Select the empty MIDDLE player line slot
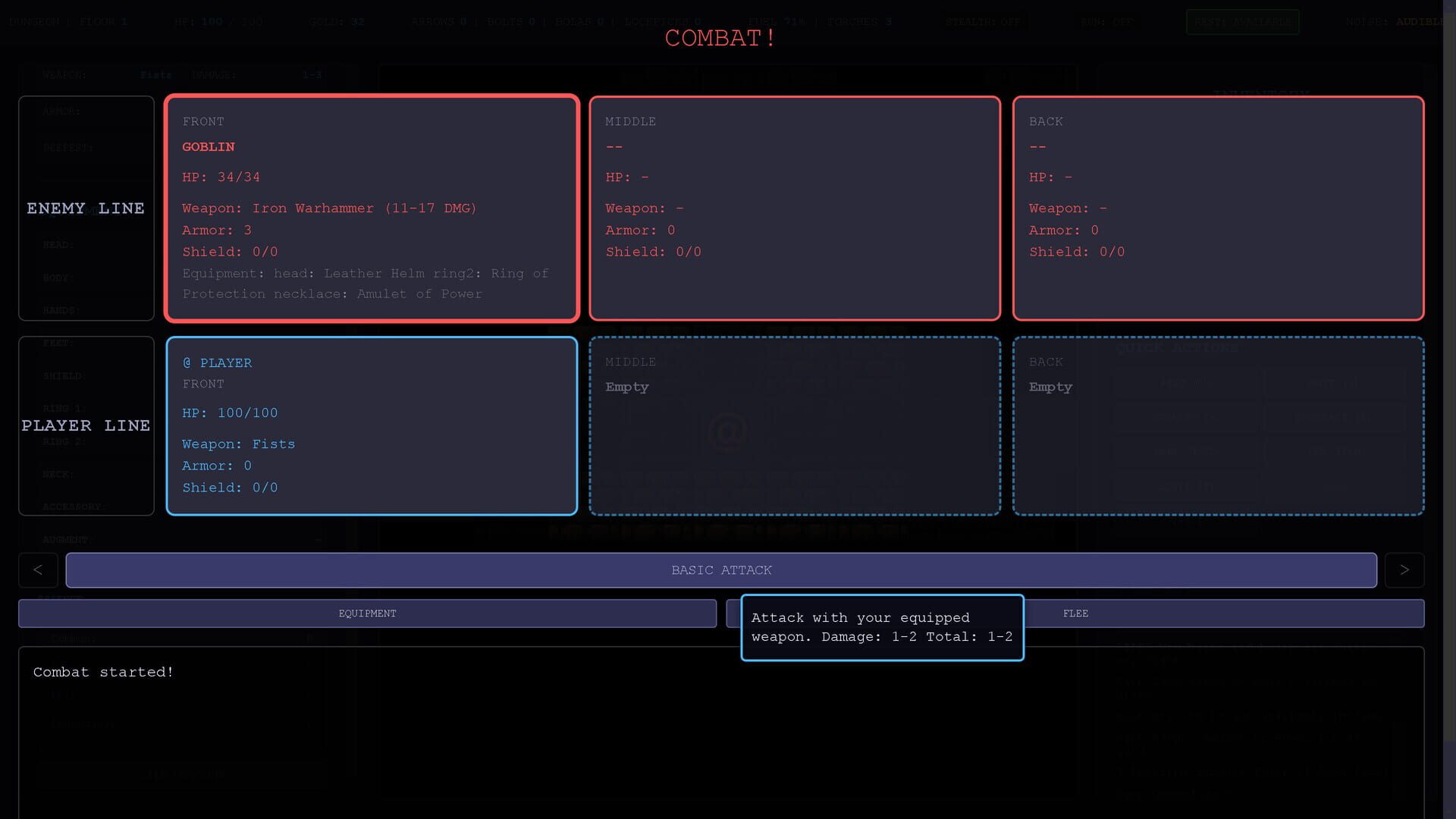 tap(795, 425)
